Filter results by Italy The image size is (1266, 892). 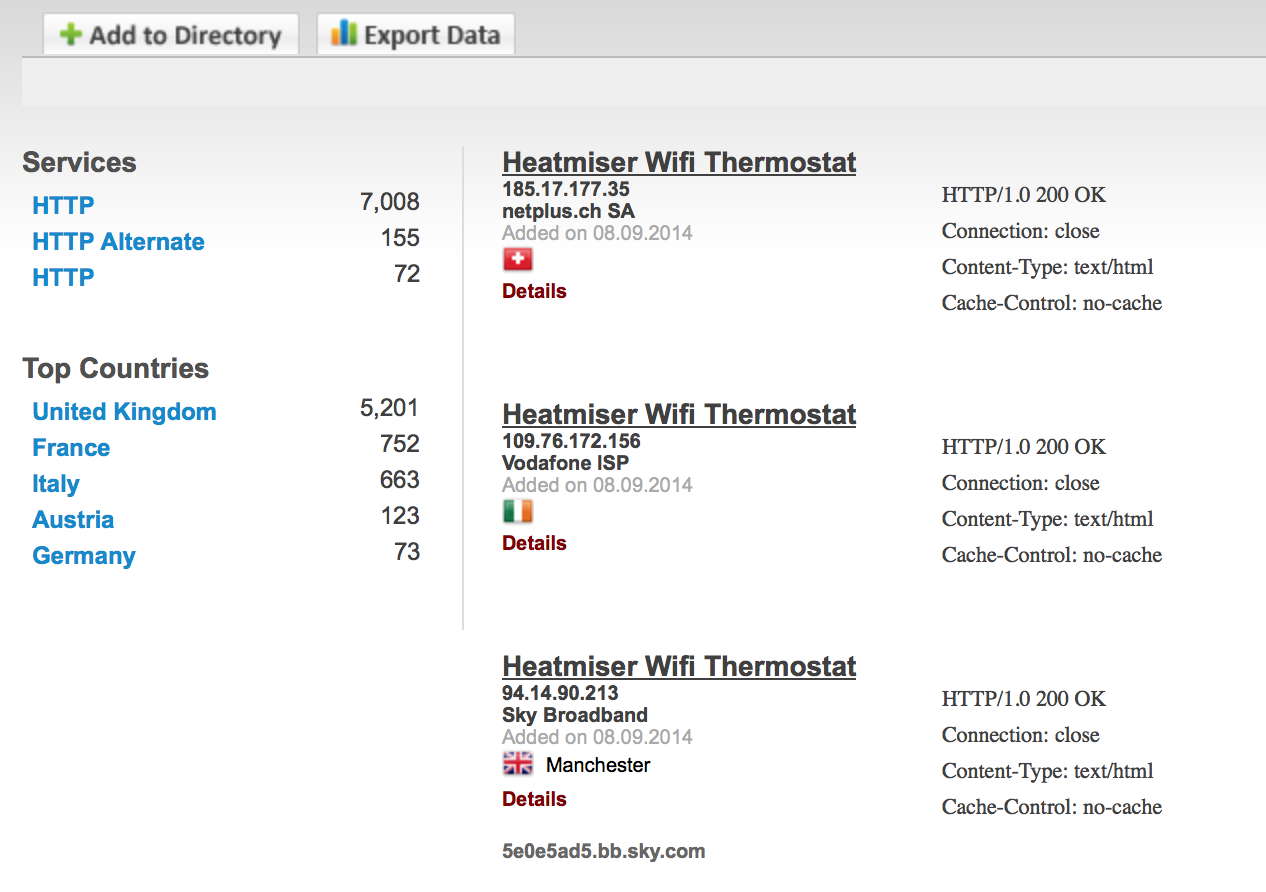[56, 484]
